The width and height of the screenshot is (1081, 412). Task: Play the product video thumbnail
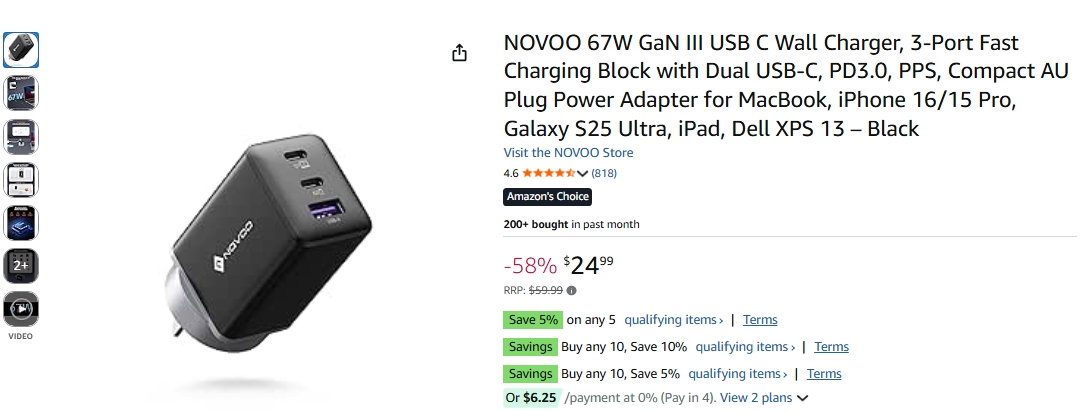coord(21,308)
